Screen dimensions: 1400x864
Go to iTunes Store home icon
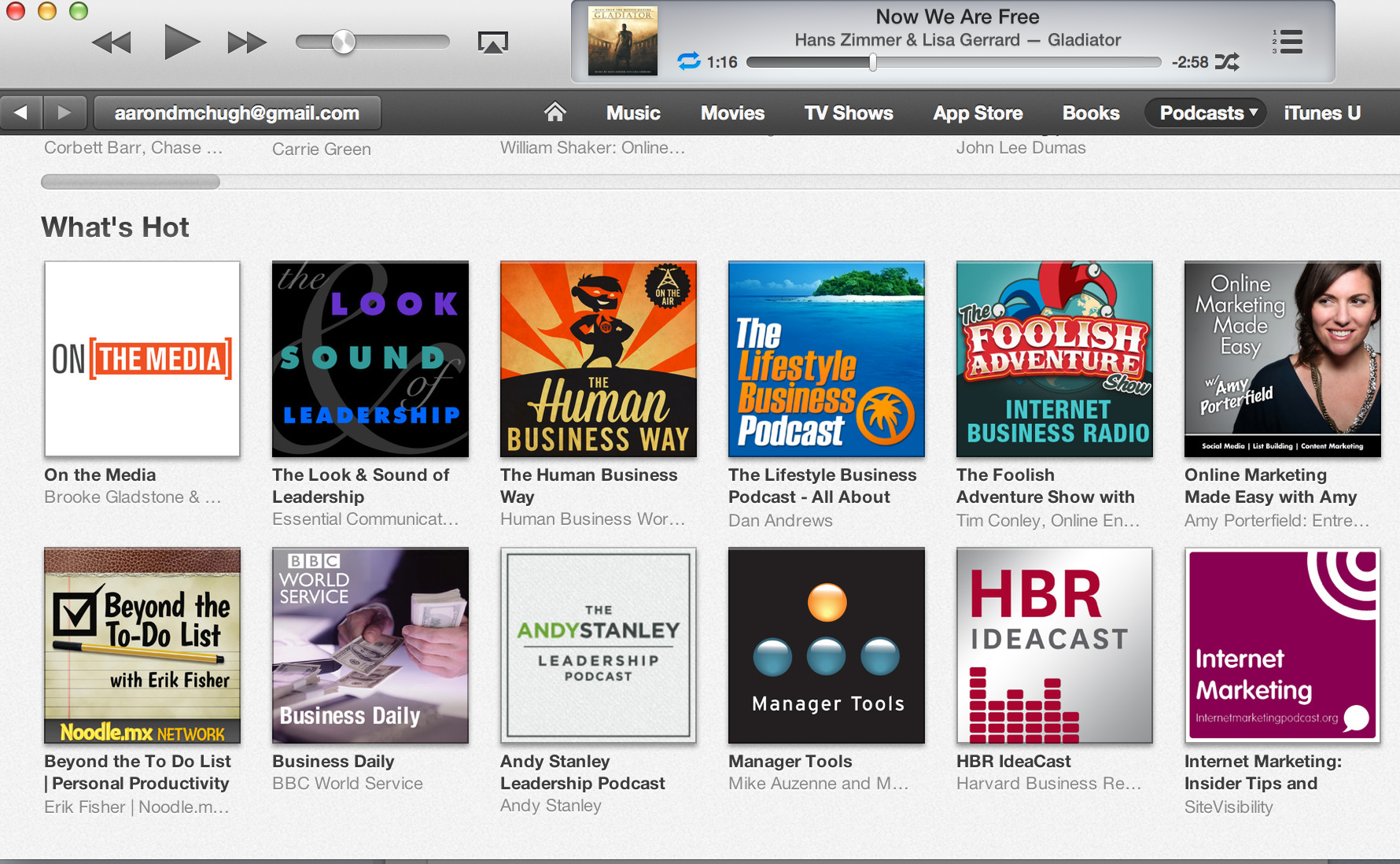(554, 113)
